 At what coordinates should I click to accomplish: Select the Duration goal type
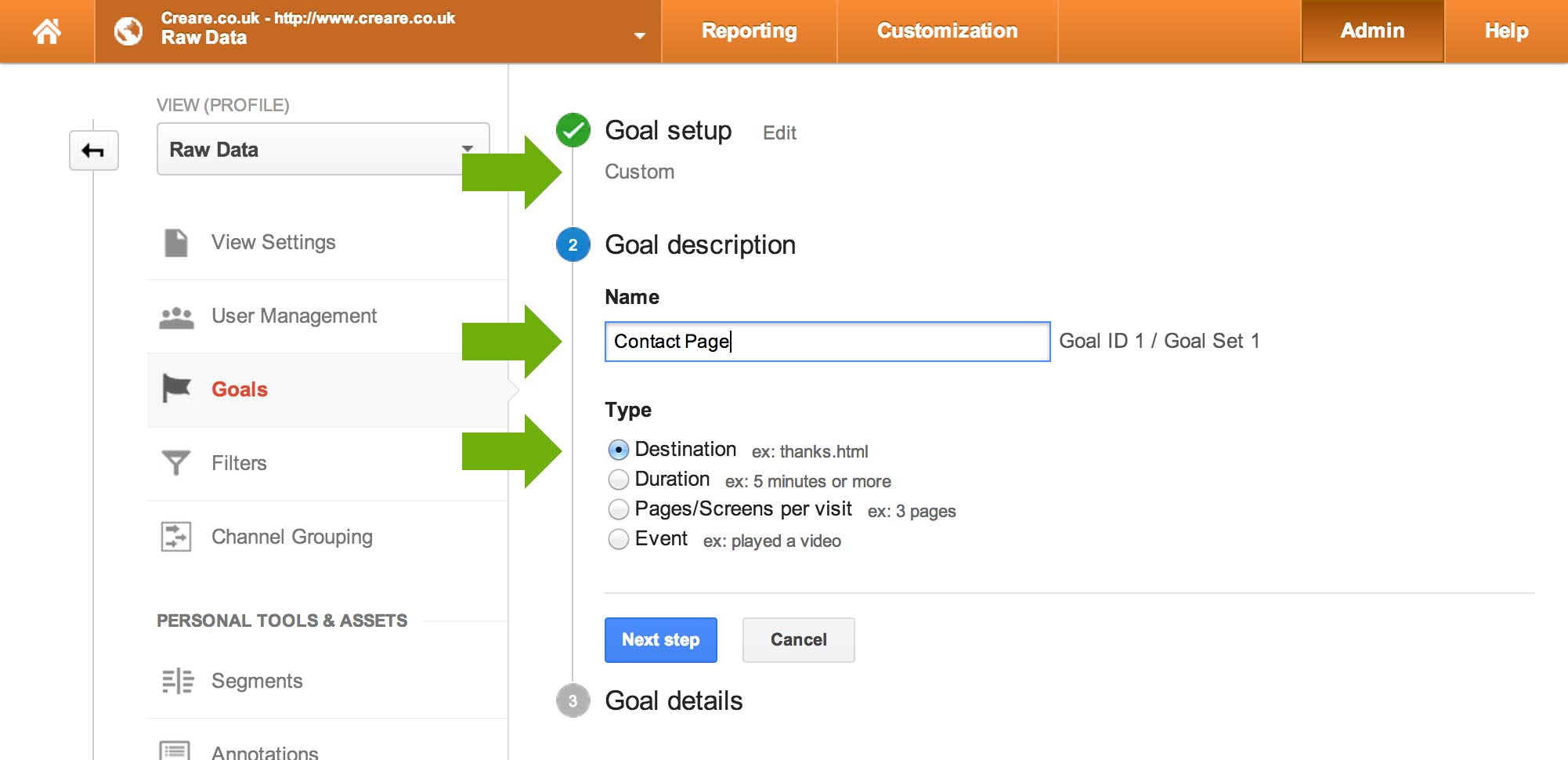point(619,480)
